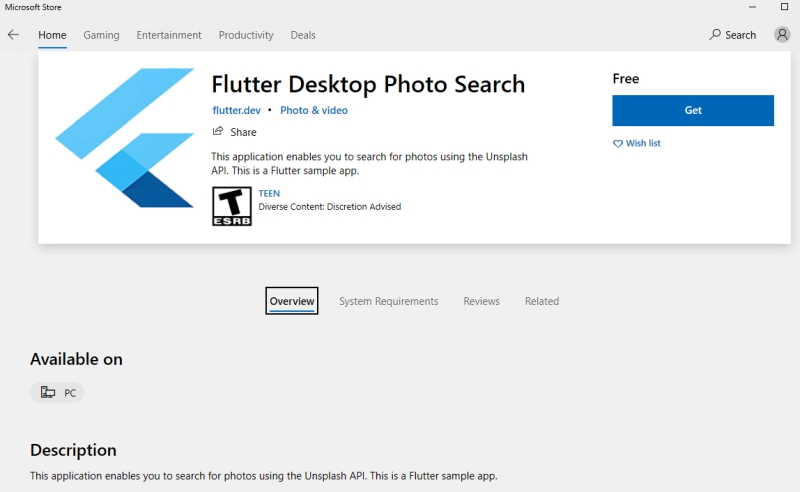The width and height of the screenshot is (800, 492).
Task: Click the Diverse Content: Discretion Advised text
Action: pos(330,207)
